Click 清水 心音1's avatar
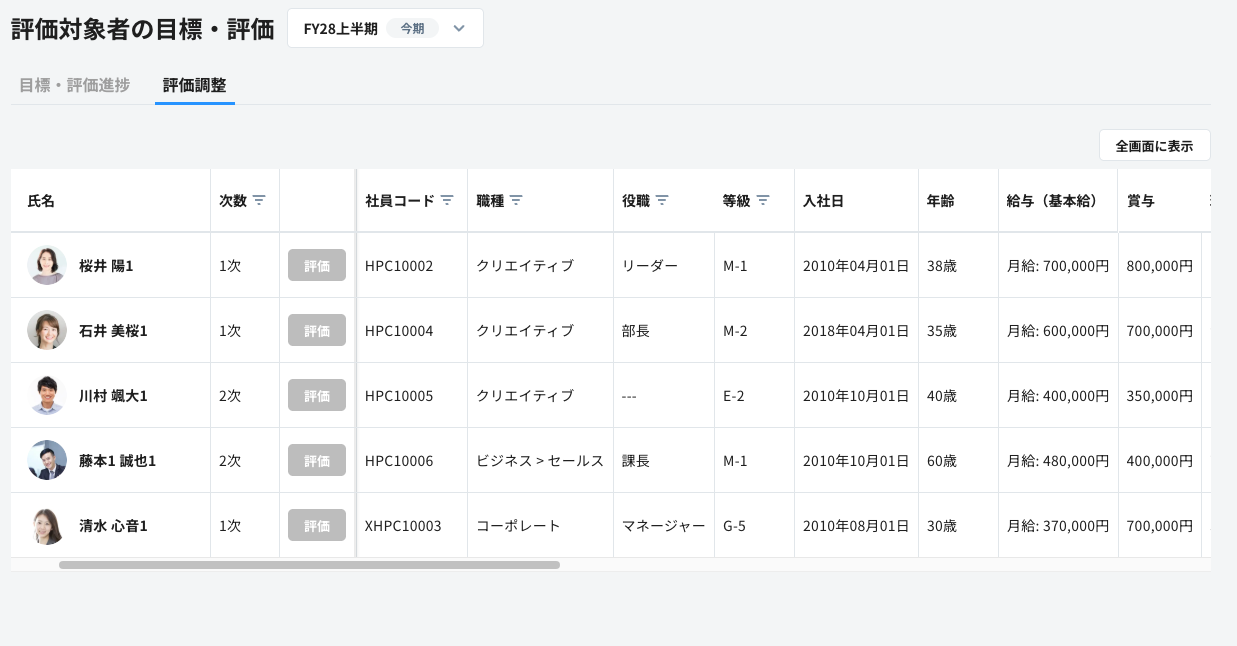Screen dimensions: 1237x646 point(47,525)
